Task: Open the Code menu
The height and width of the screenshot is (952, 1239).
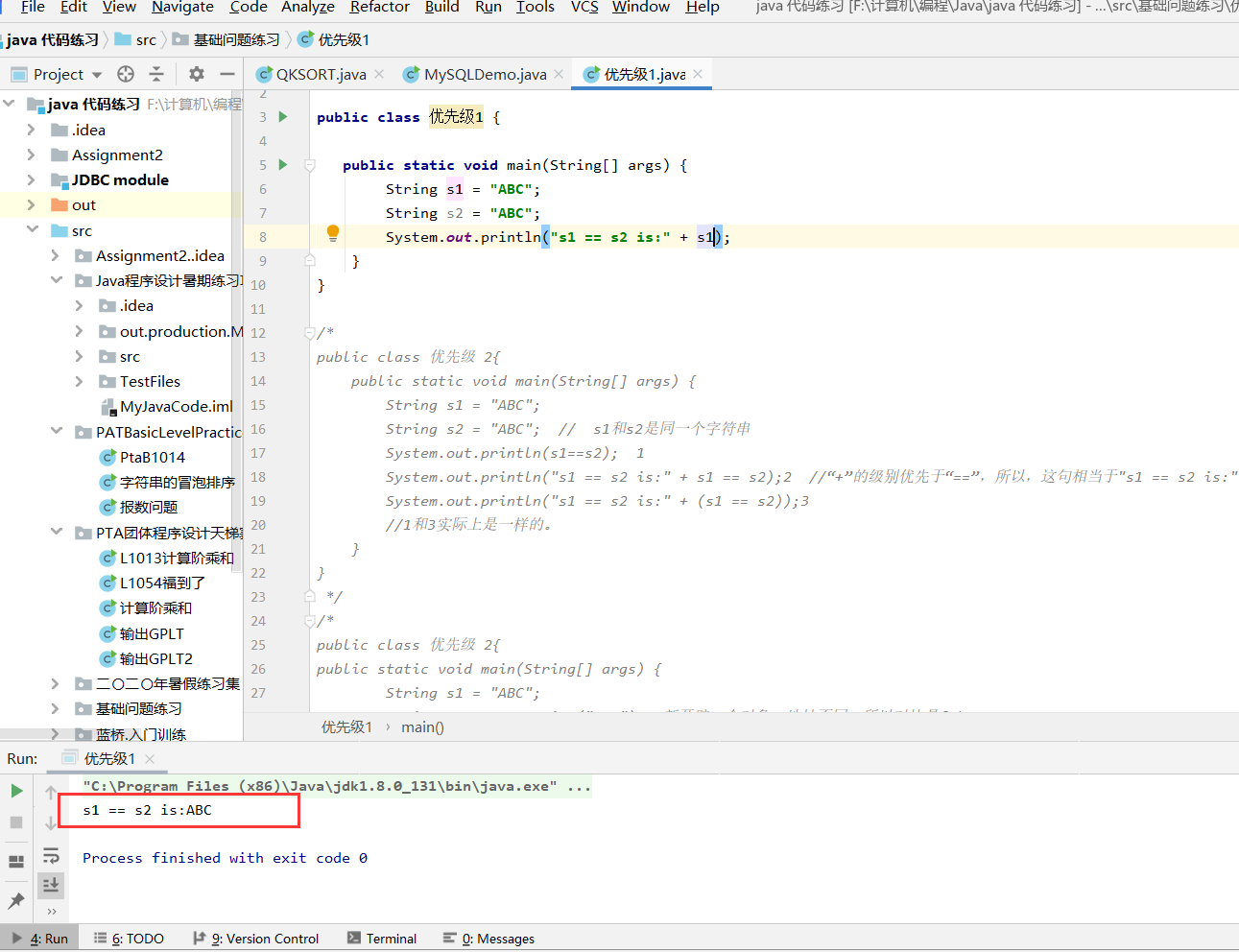Action: tap(249, 7)
